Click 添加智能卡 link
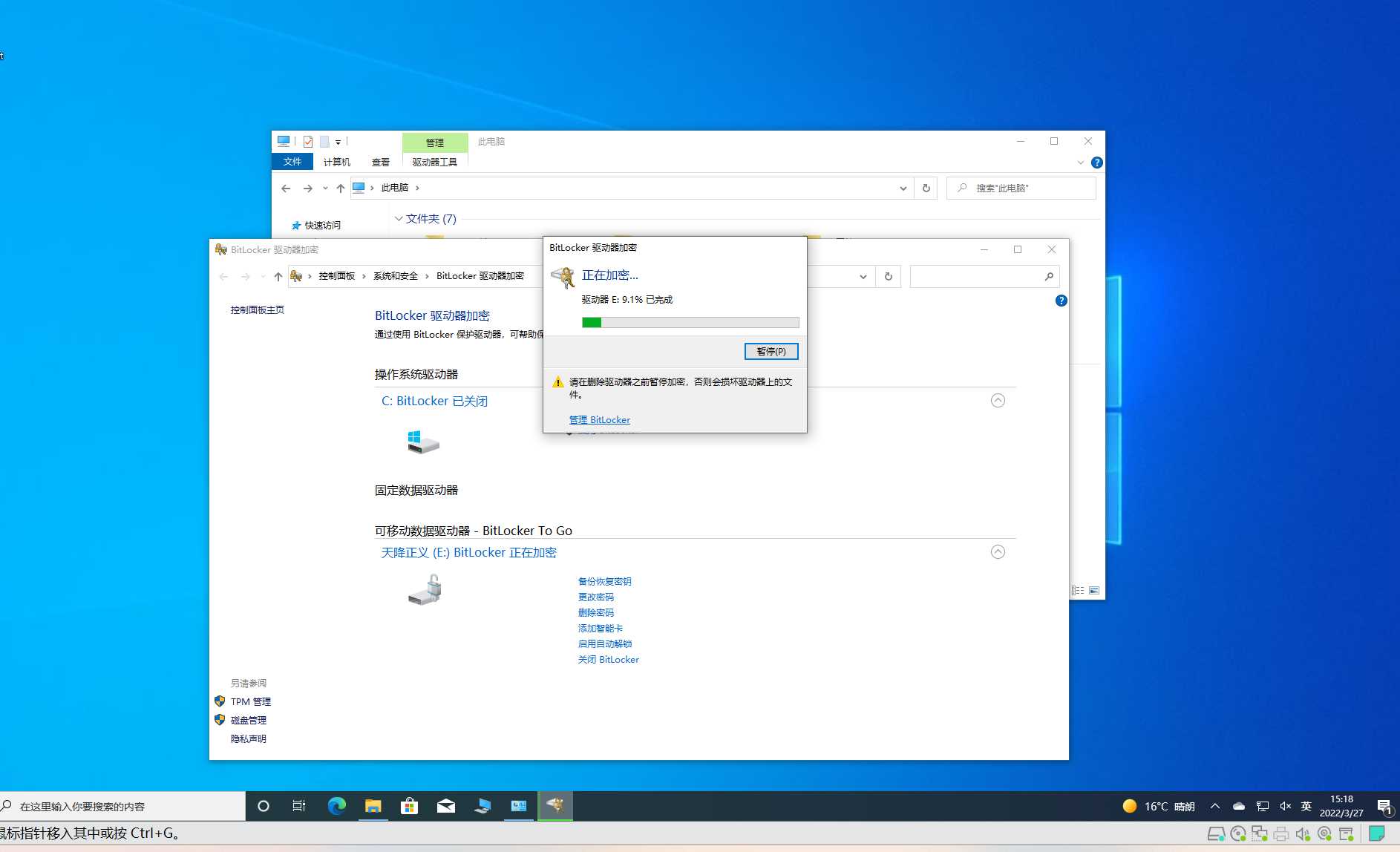Viewport: 1400px width, 852px height. pyautogui.click(x=600, y=628)
